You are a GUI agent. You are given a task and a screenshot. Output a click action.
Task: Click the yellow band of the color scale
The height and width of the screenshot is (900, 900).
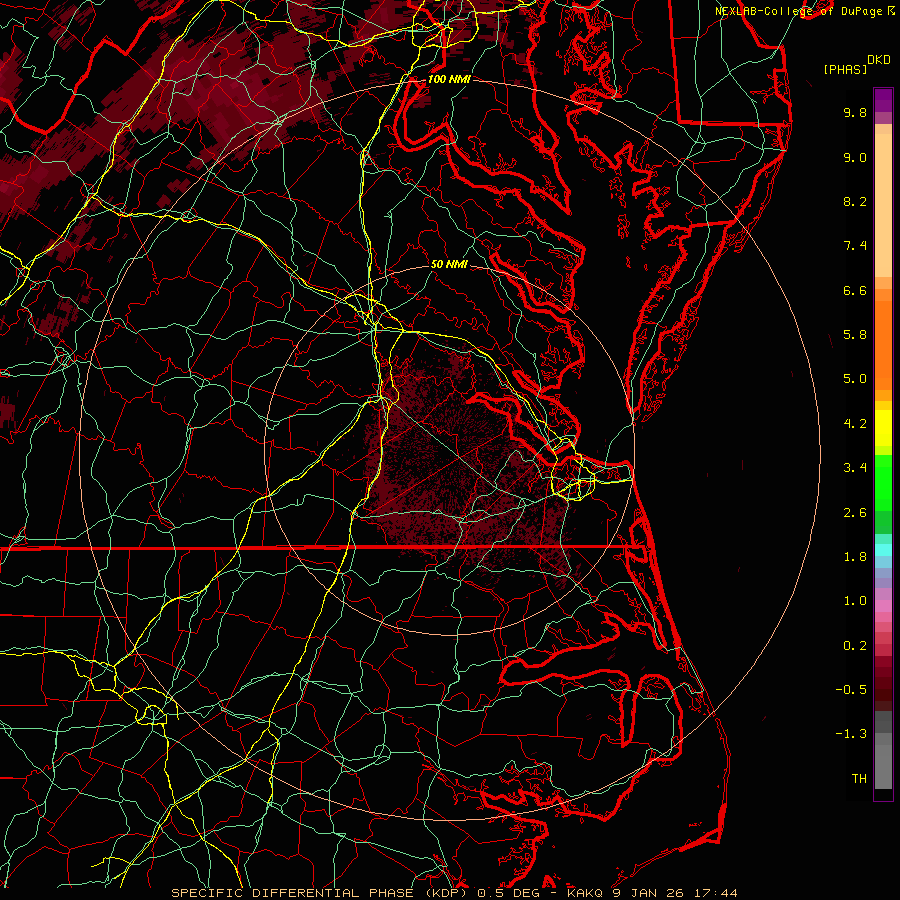883,428
